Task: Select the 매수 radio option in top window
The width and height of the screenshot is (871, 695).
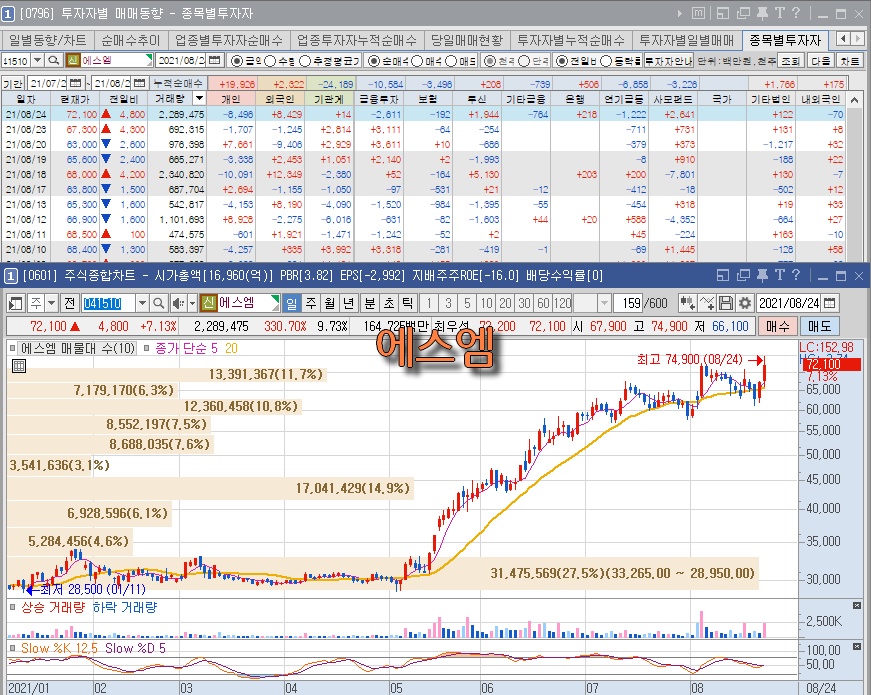Action: point(417,61)
